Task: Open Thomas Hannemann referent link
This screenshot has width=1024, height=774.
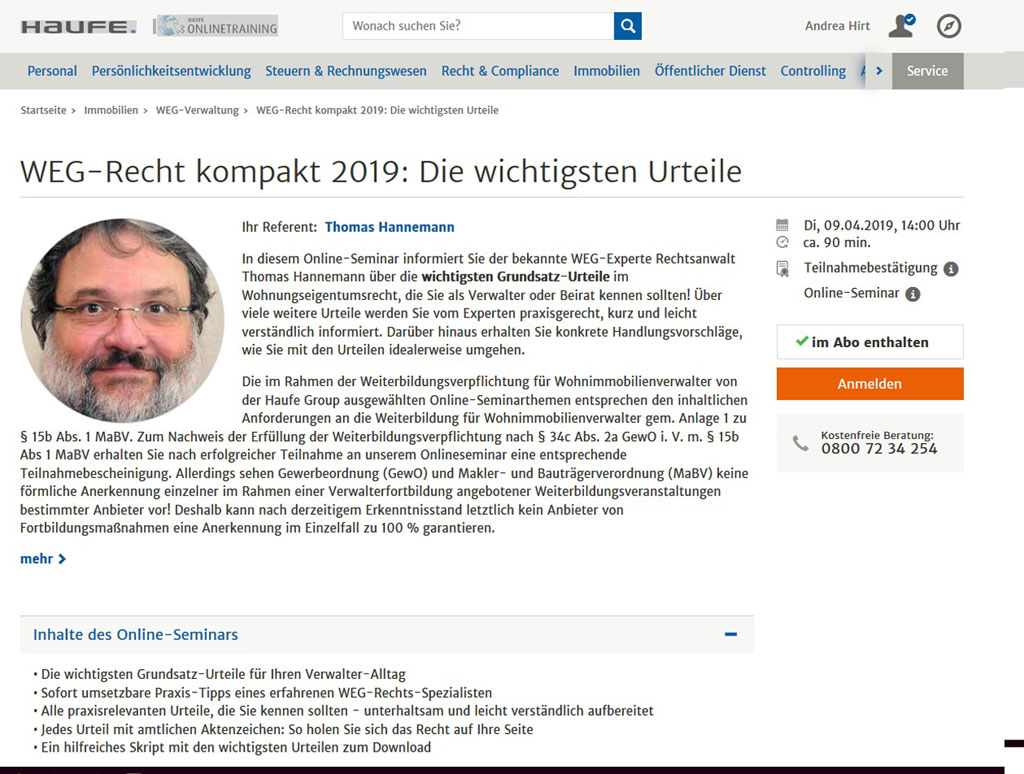Action: (390, 227)
